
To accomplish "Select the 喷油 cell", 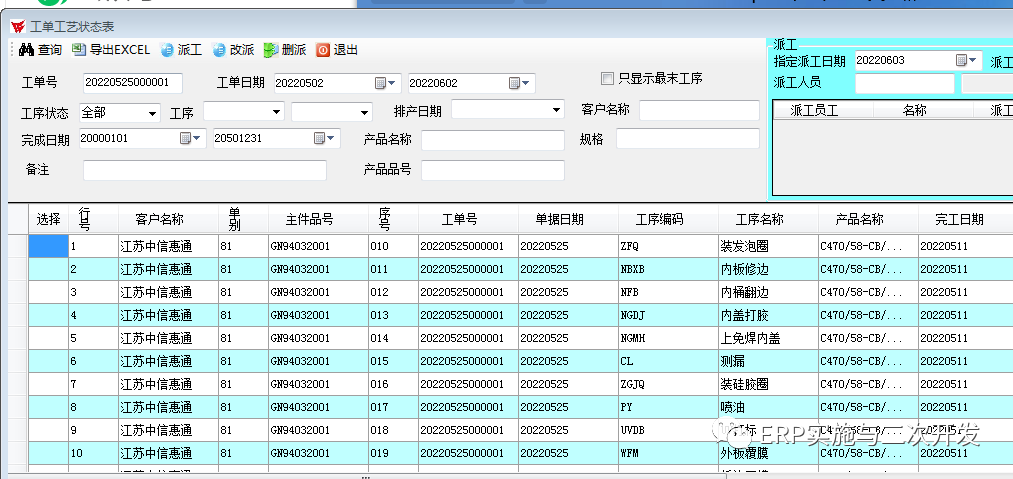I will (x=768, y=407).
